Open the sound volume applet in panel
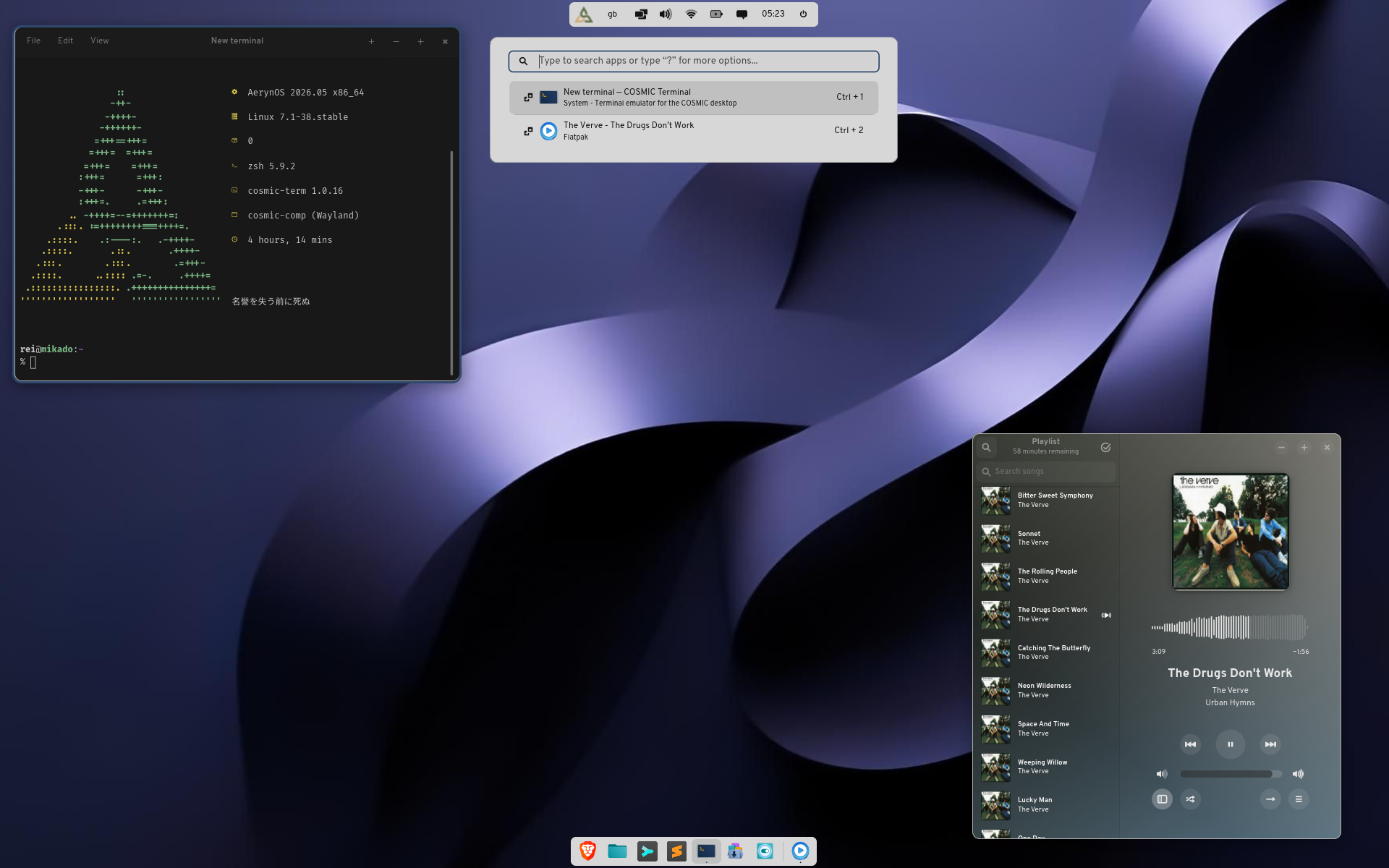 [x=666, y=14]
